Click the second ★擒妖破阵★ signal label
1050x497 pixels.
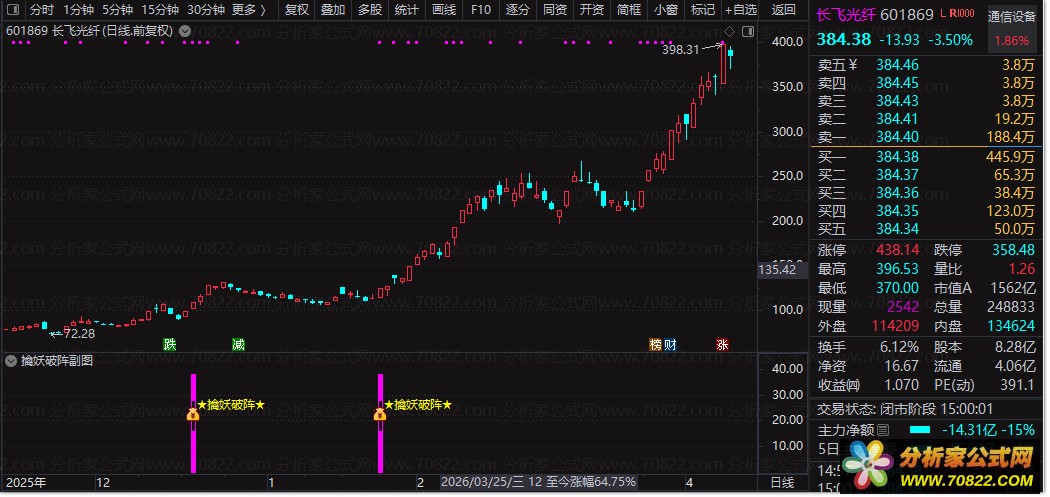[418, 405]
